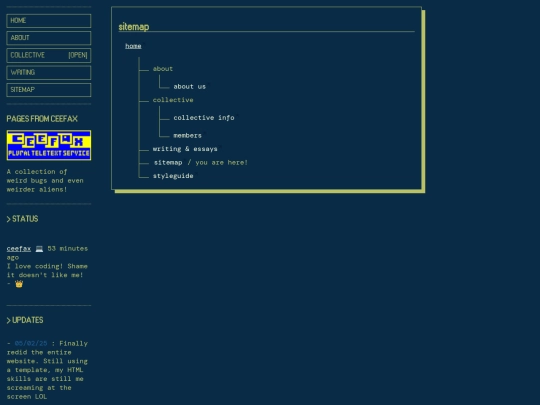Screen dimensions: 540x405
Task: Open the 'styleguide' sitemap link
Action: (x=173, y=176)
